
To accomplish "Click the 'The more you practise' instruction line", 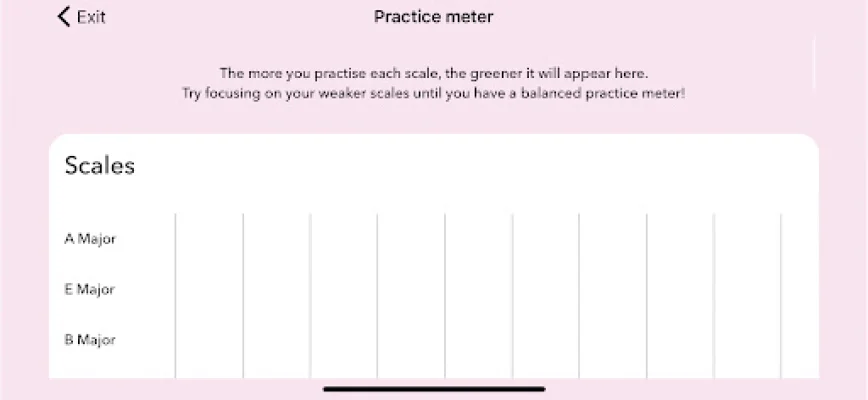I will pos(433,73).
